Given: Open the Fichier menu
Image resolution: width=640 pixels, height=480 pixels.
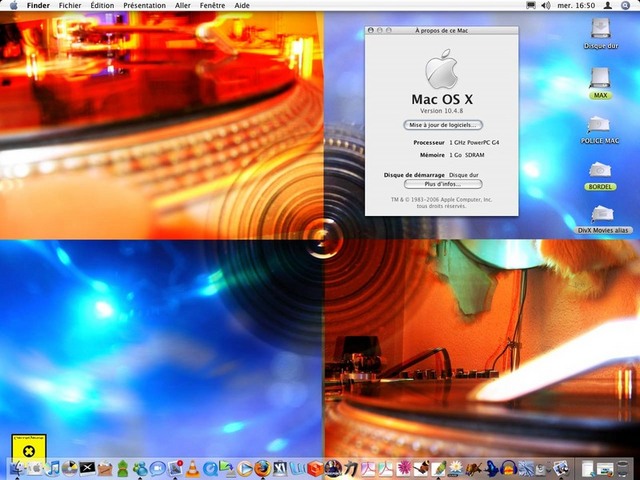Looking at the screenshot, I should [x=70, y=5].
